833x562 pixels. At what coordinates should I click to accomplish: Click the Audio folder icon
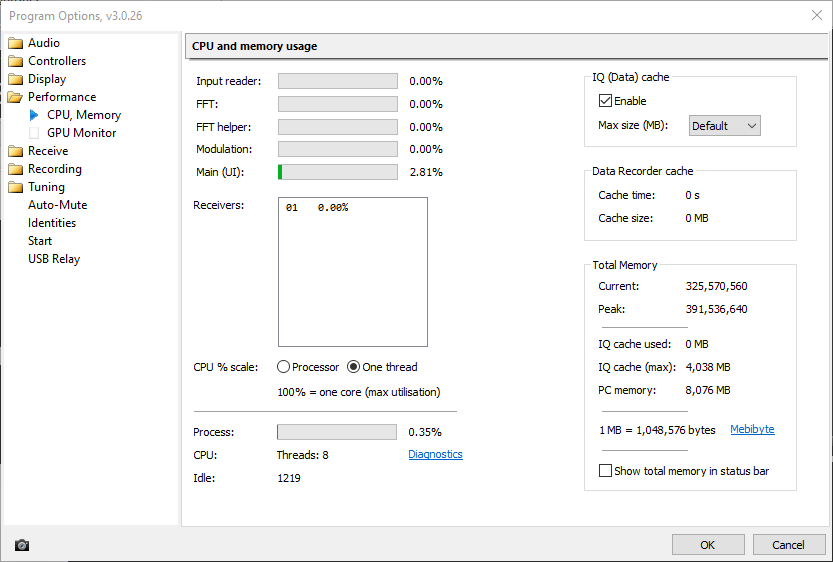pyautogui.click(x=15, y=43)
